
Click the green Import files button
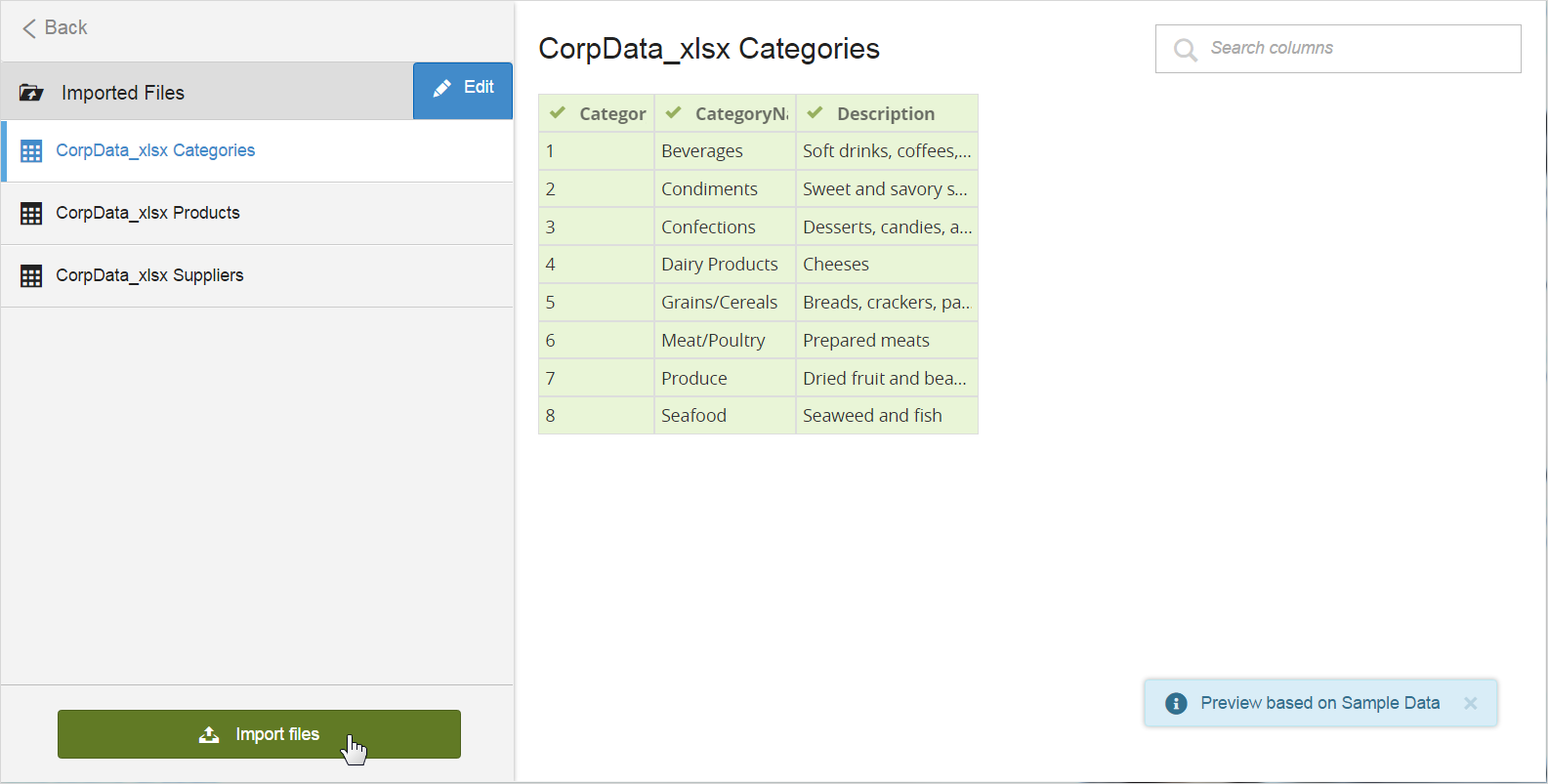pyautogui.click(x=259, y=734)
